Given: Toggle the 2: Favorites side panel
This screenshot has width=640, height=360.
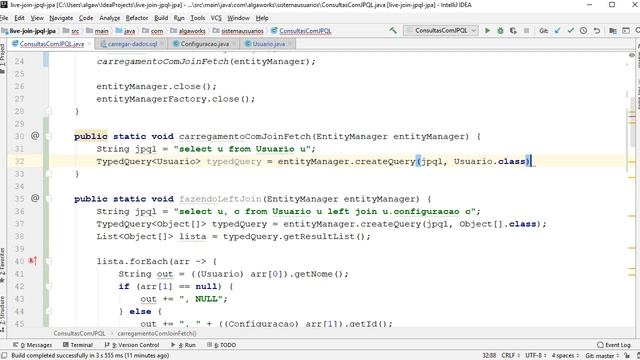Looking at the screenshot, I should click(x=3, y=265).
